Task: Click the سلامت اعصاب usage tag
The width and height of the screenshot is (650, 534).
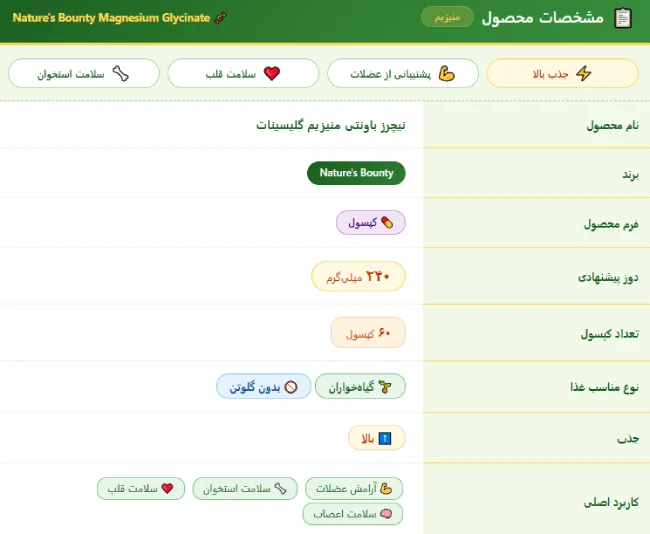Action: point(353,514)
